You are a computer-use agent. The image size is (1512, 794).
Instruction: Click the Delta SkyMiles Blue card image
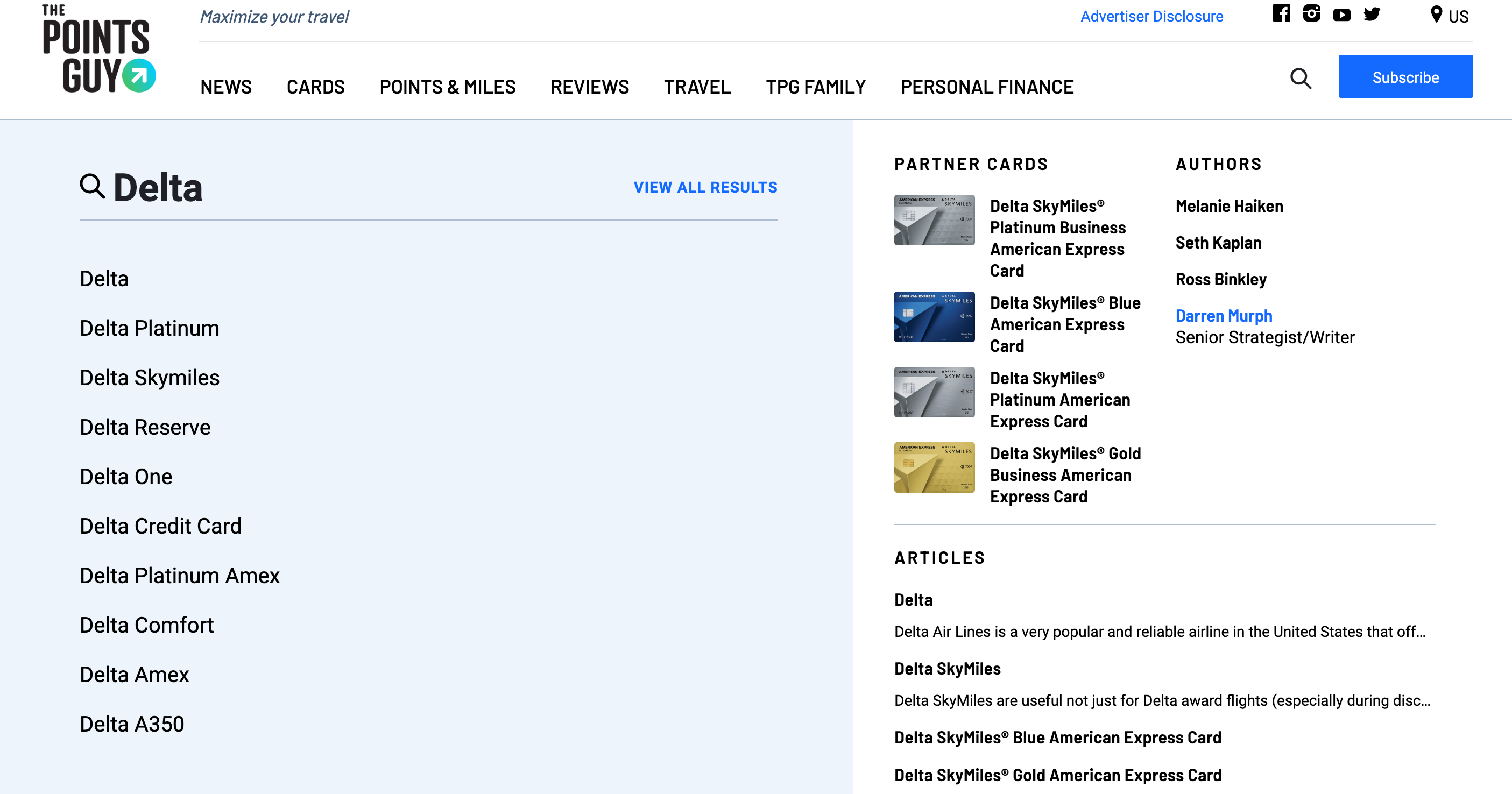tap(934, 317)
